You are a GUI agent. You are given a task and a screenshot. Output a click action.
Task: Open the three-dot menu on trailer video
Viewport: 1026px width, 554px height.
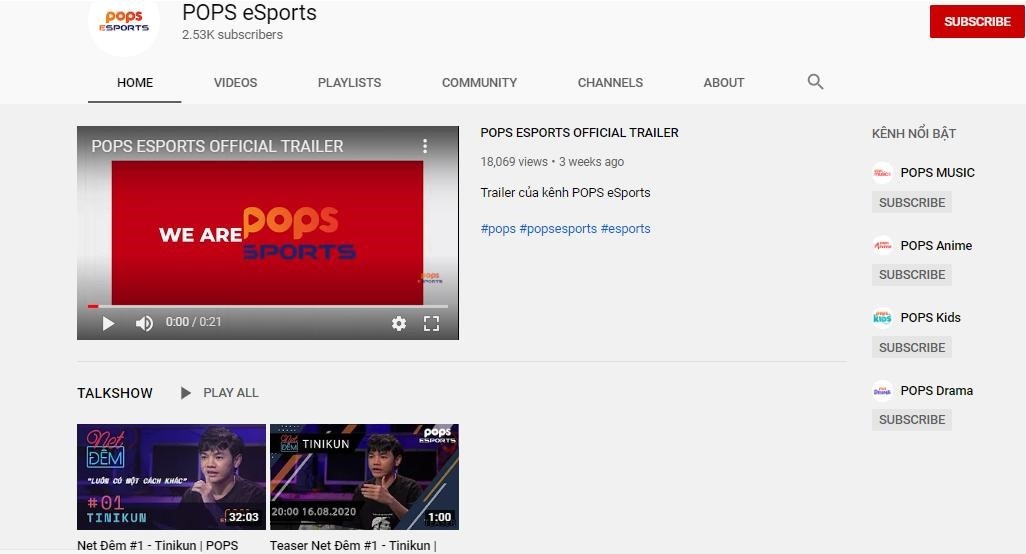pyautogui.click(x=425, y=146)
